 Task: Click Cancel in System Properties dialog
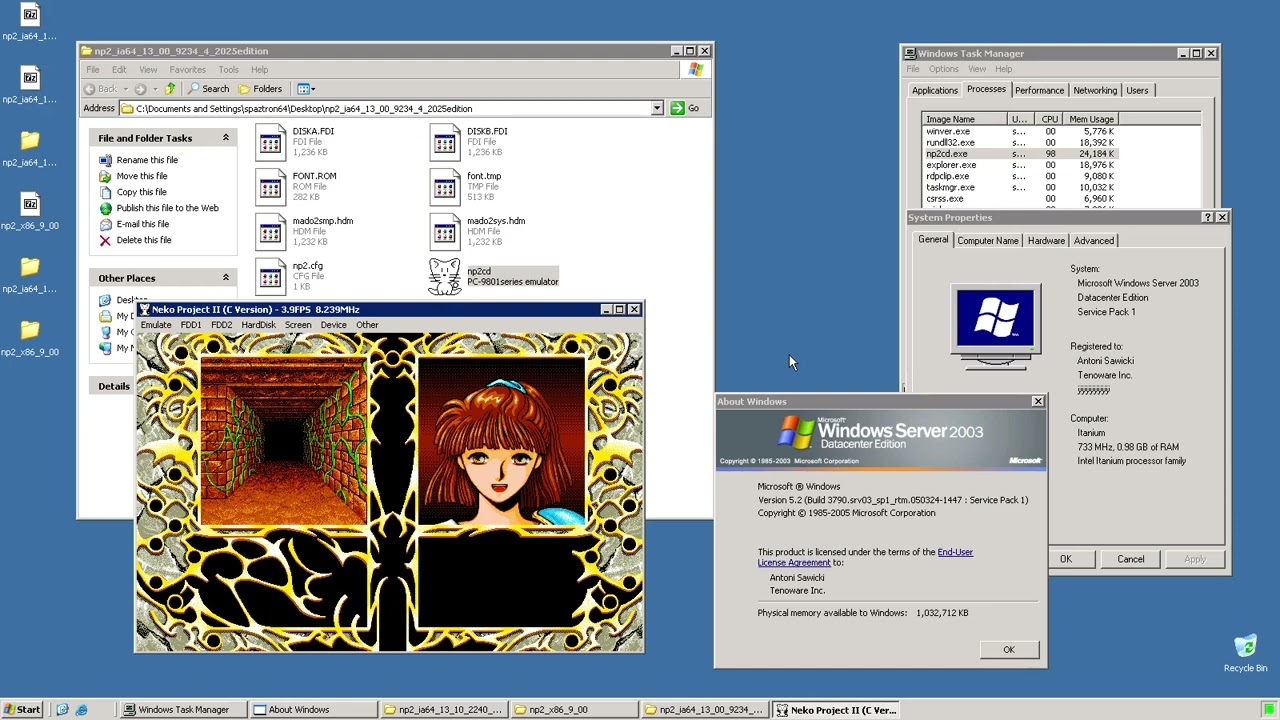(x=1131, y=559)
